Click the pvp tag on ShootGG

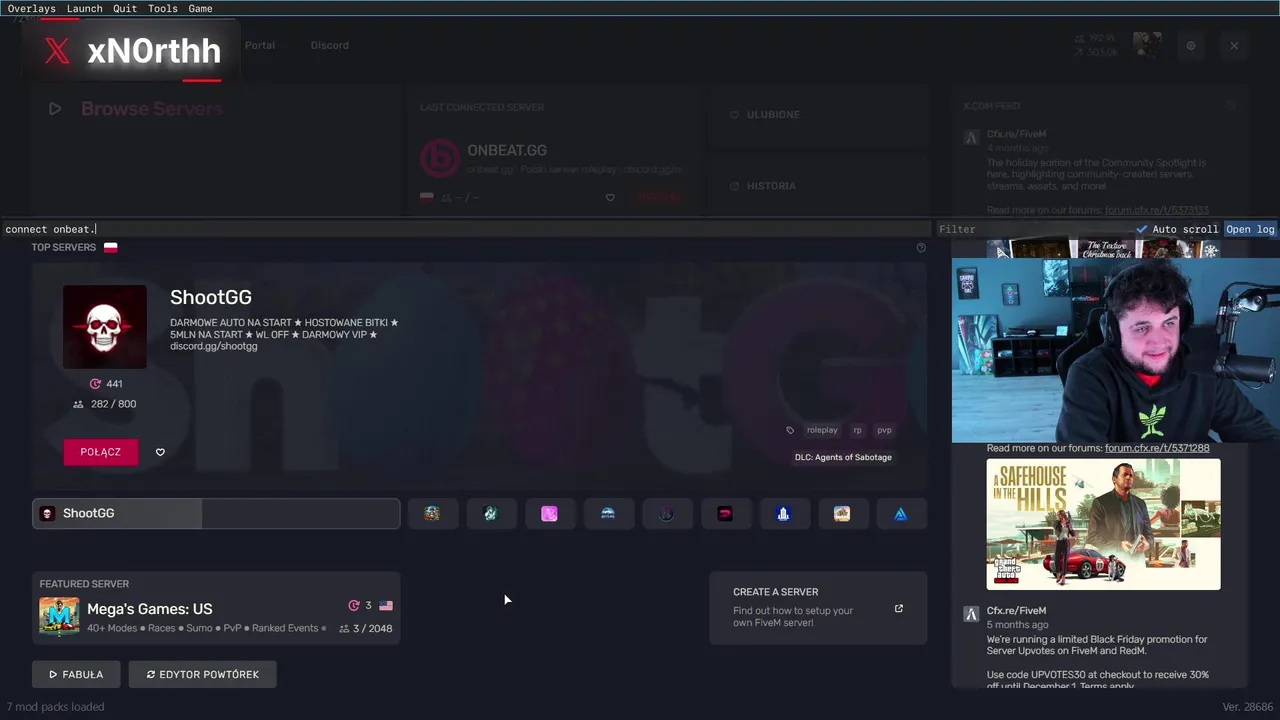[x=884, y=430]
